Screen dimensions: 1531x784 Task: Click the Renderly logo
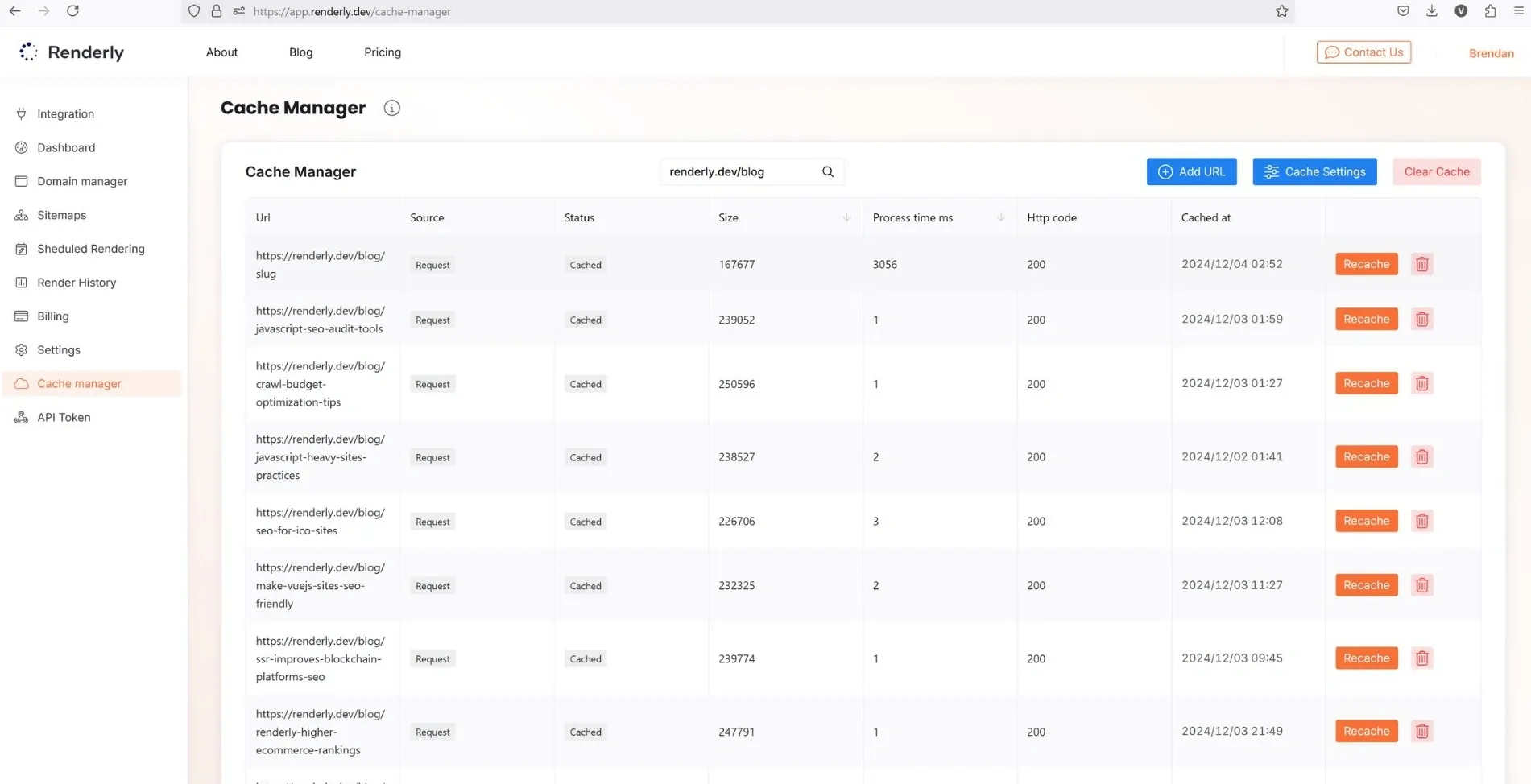pos(71,52)
